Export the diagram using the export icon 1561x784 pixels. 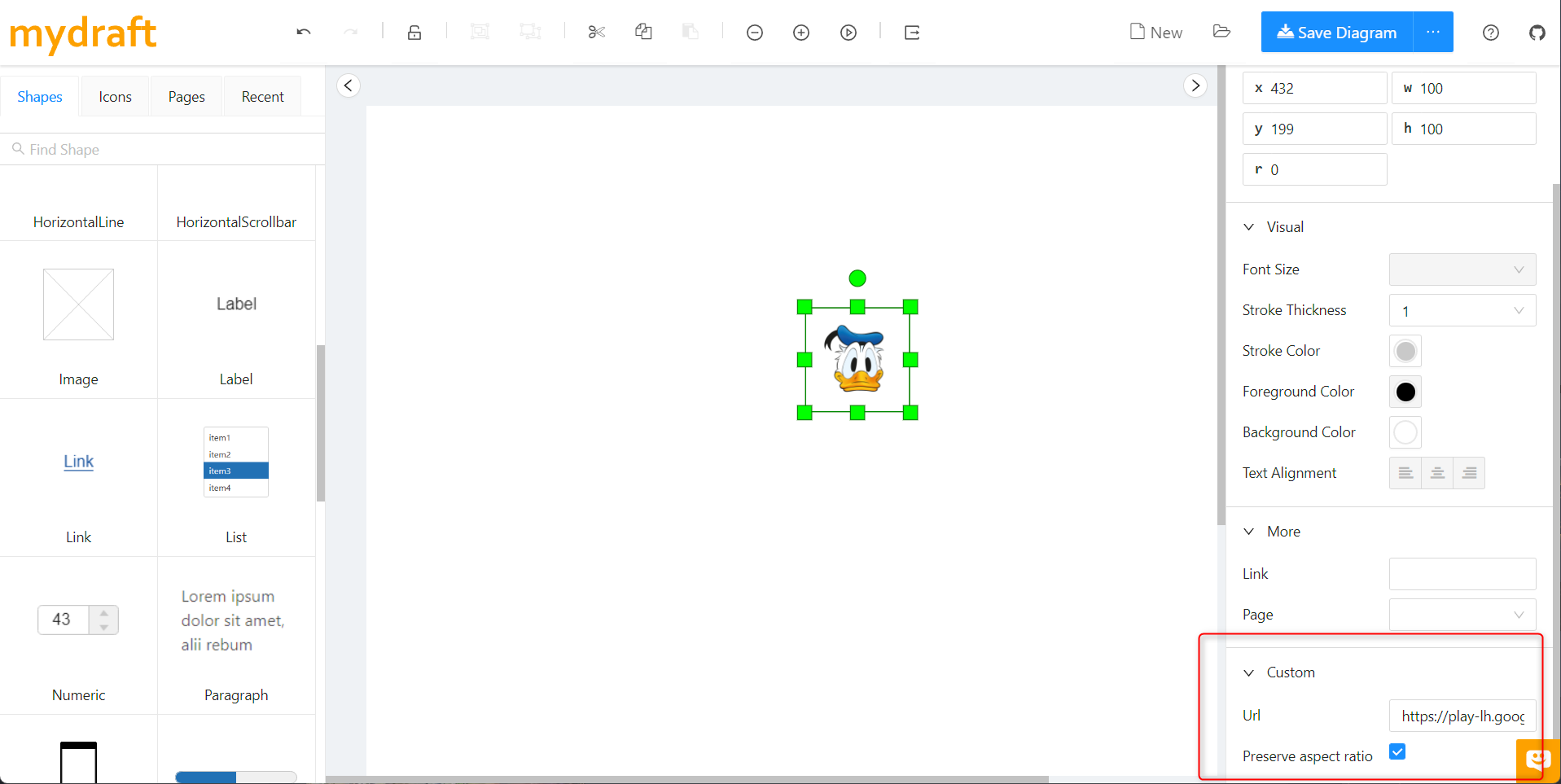tap(911, 32)
